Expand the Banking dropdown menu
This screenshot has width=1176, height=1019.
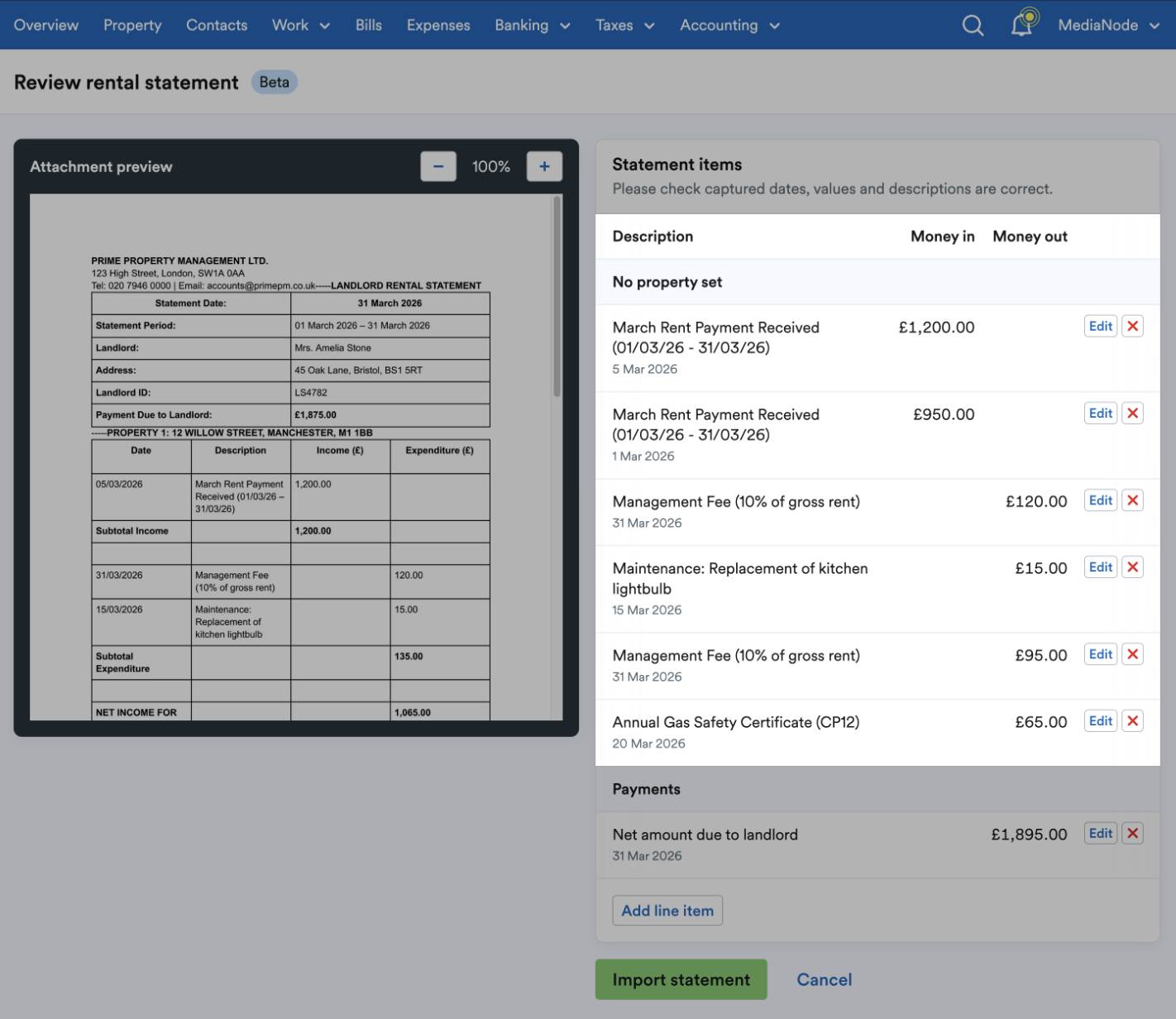(x=533, y=25)
